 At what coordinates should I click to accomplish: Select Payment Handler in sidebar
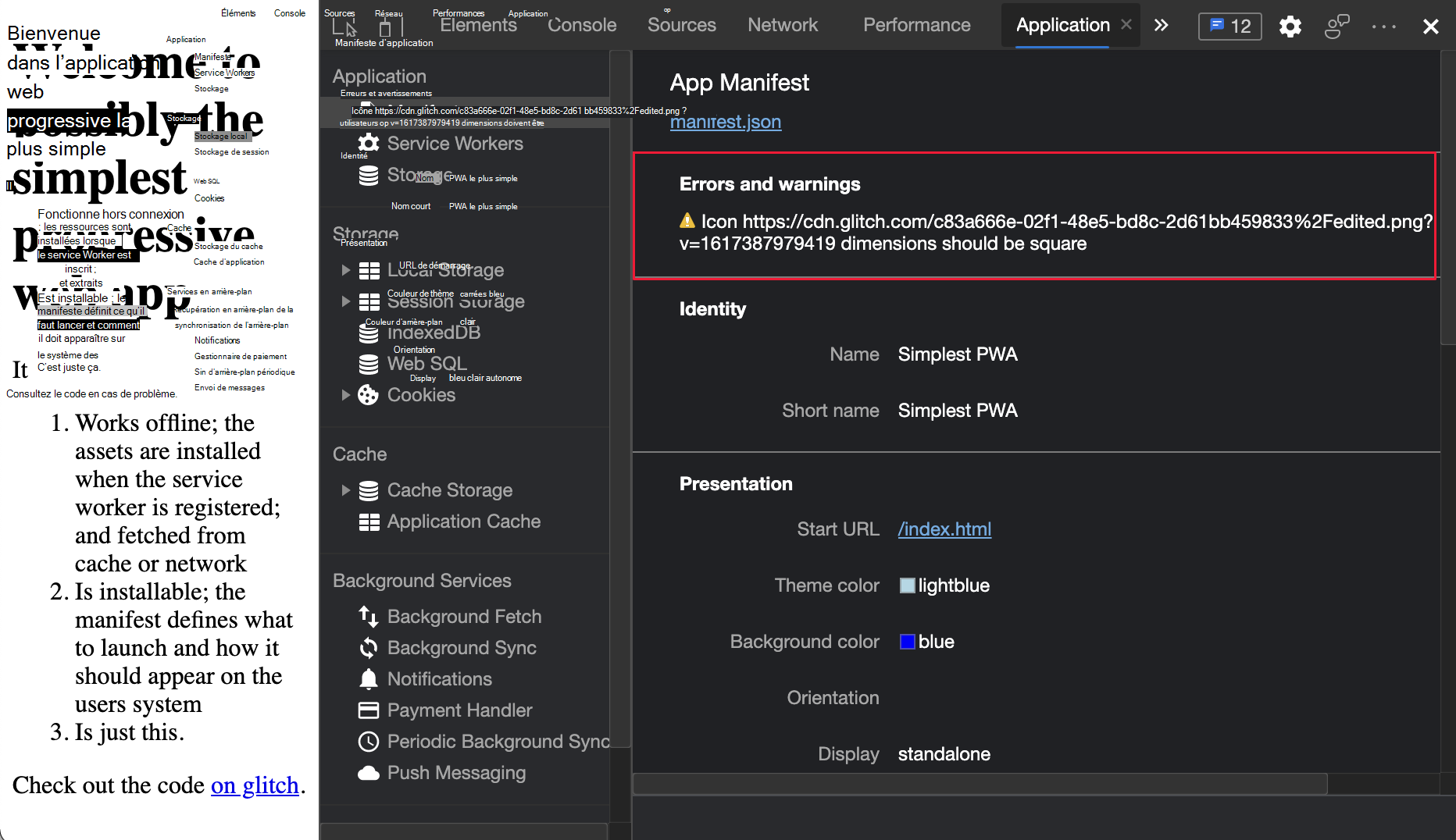[x=459, y=710]
